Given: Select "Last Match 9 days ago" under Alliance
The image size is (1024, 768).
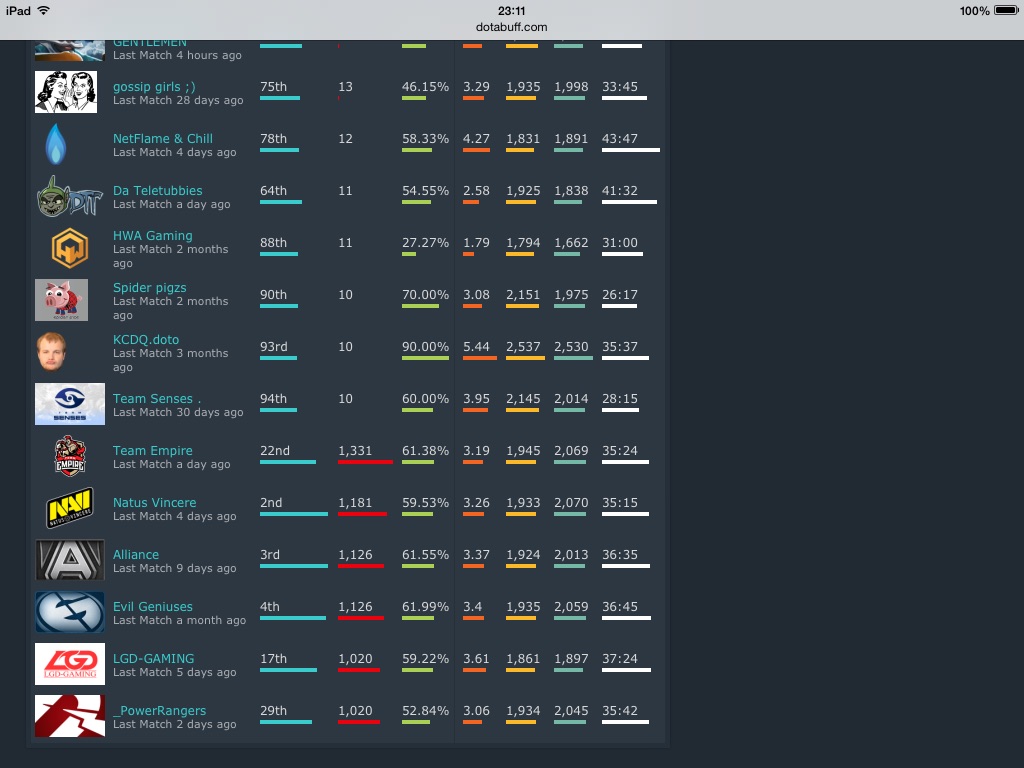Looking at the screenshot, I should click(x=174, y=568).
